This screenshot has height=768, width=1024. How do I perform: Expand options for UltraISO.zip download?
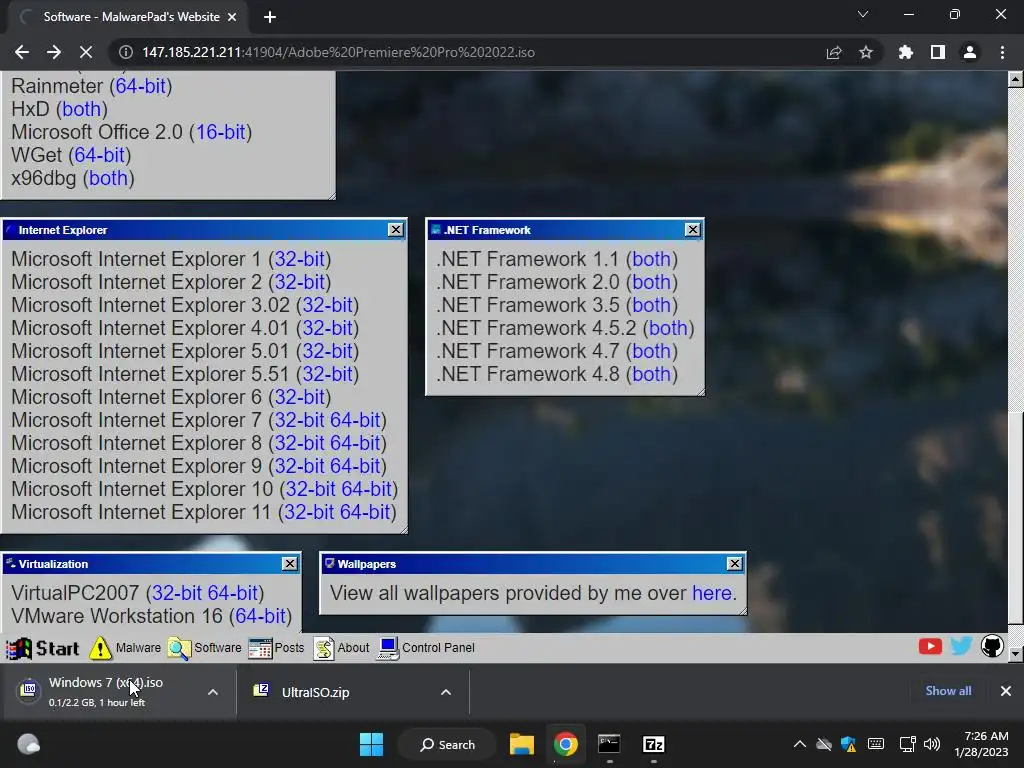click(446, 692)
